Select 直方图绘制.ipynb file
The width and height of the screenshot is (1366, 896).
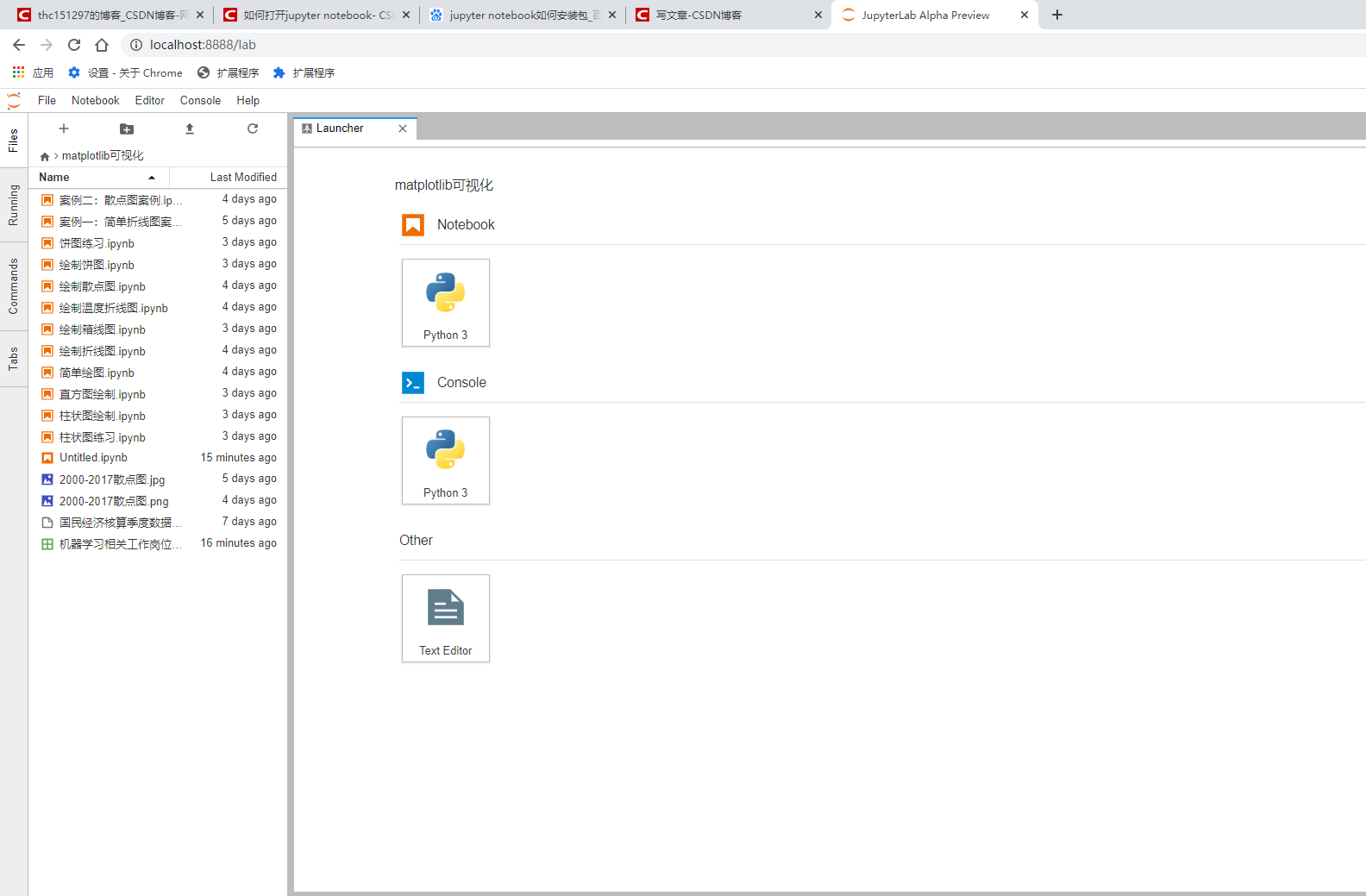coord(158,394)
